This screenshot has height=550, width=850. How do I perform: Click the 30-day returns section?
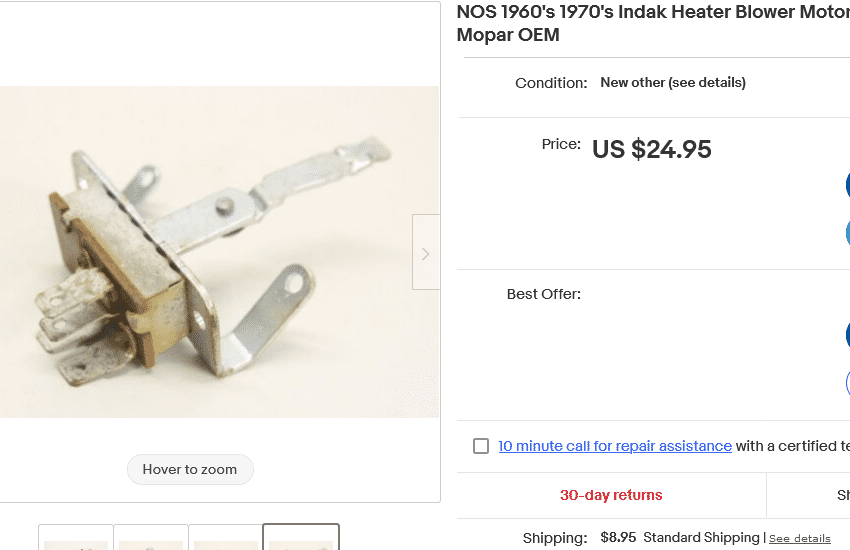611,495
